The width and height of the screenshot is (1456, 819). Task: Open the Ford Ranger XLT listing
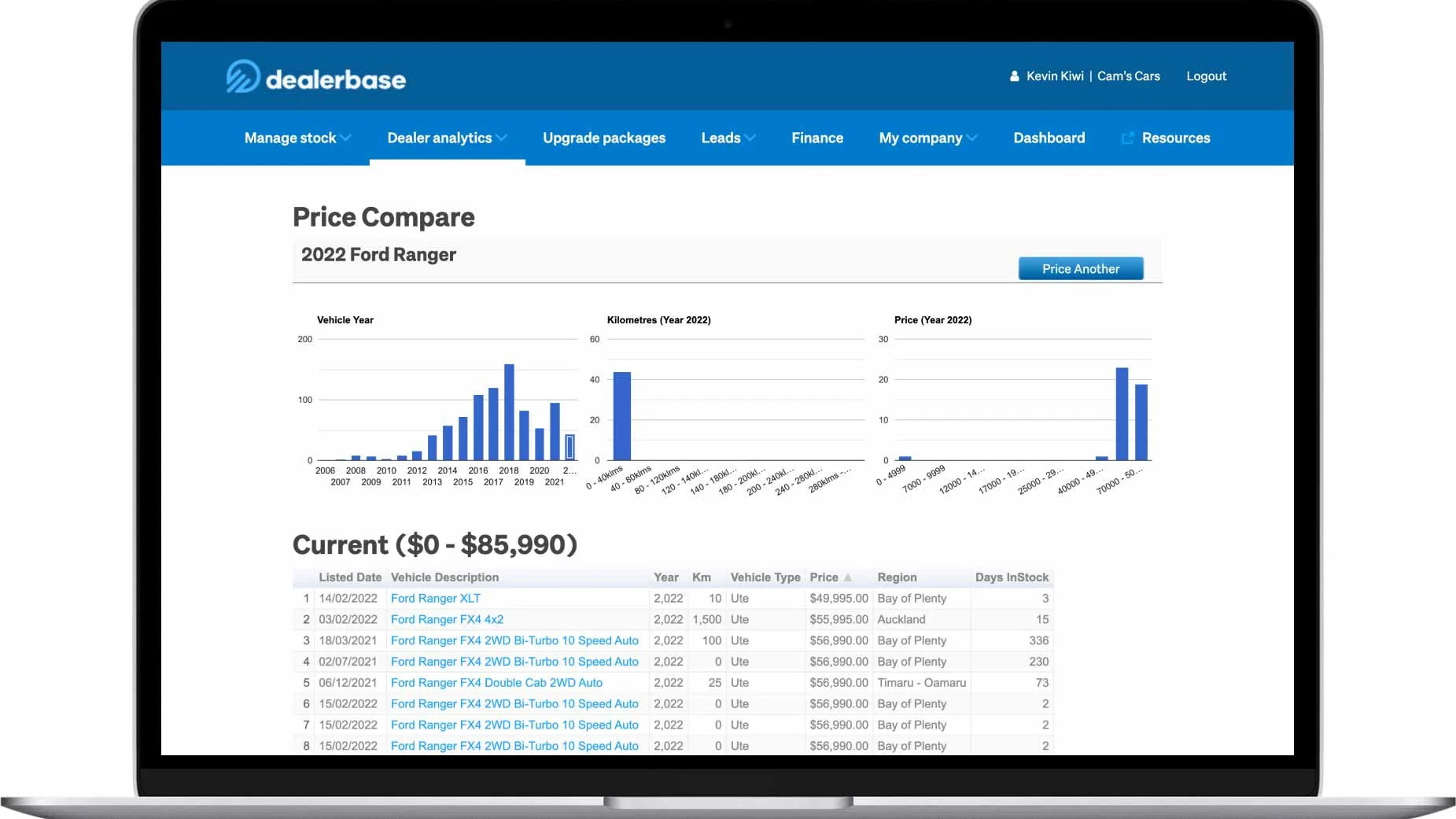click(435, 599)
